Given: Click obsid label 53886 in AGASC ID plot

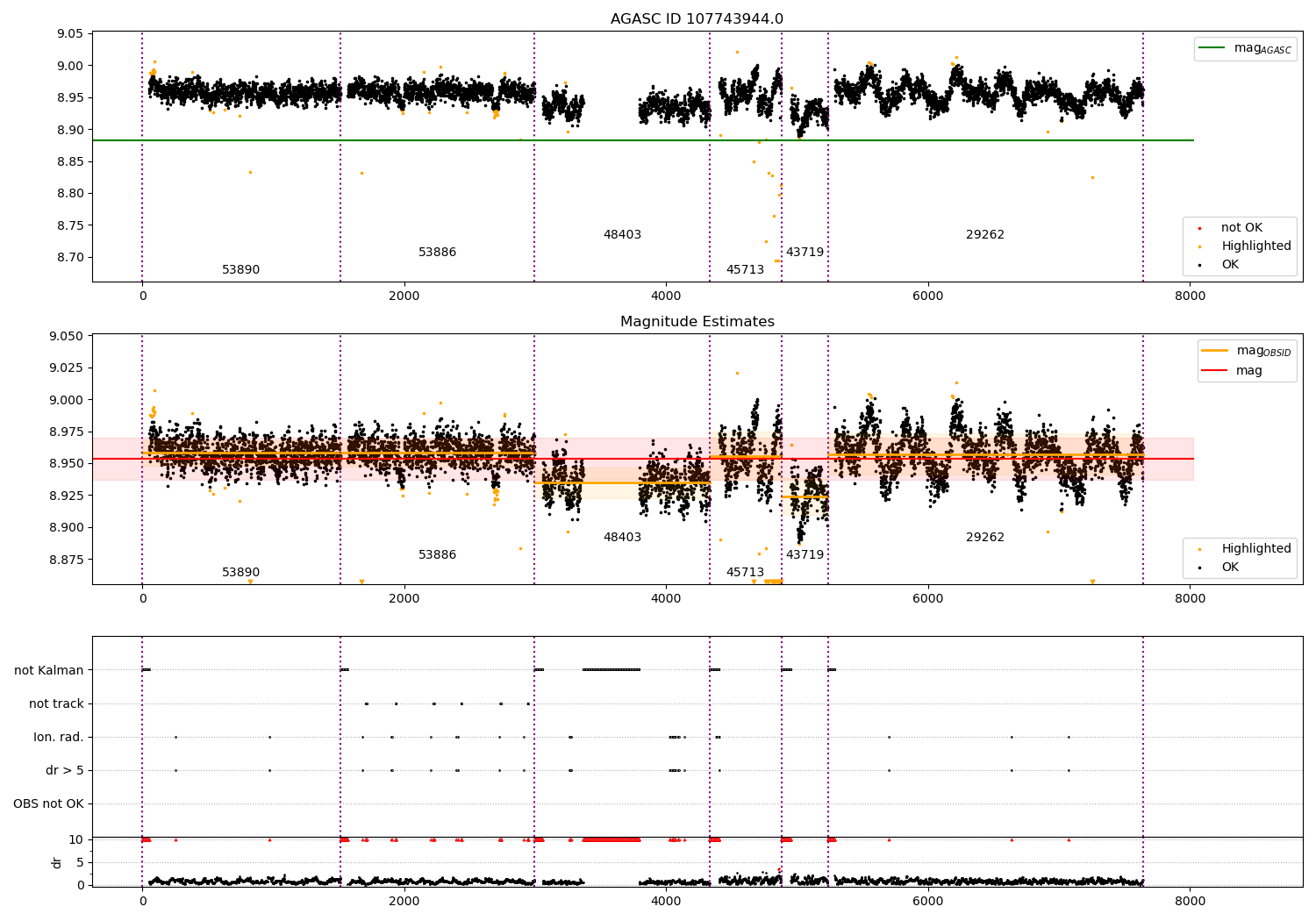Looking at the screenshot, I should [x=437, y=253].
